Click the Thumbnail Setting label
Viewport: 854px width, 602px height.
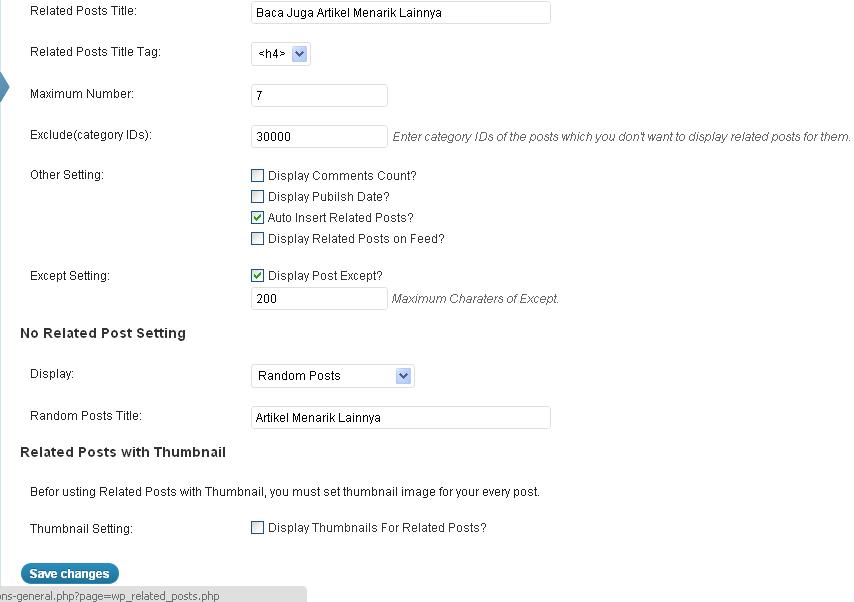click(81, 528)
